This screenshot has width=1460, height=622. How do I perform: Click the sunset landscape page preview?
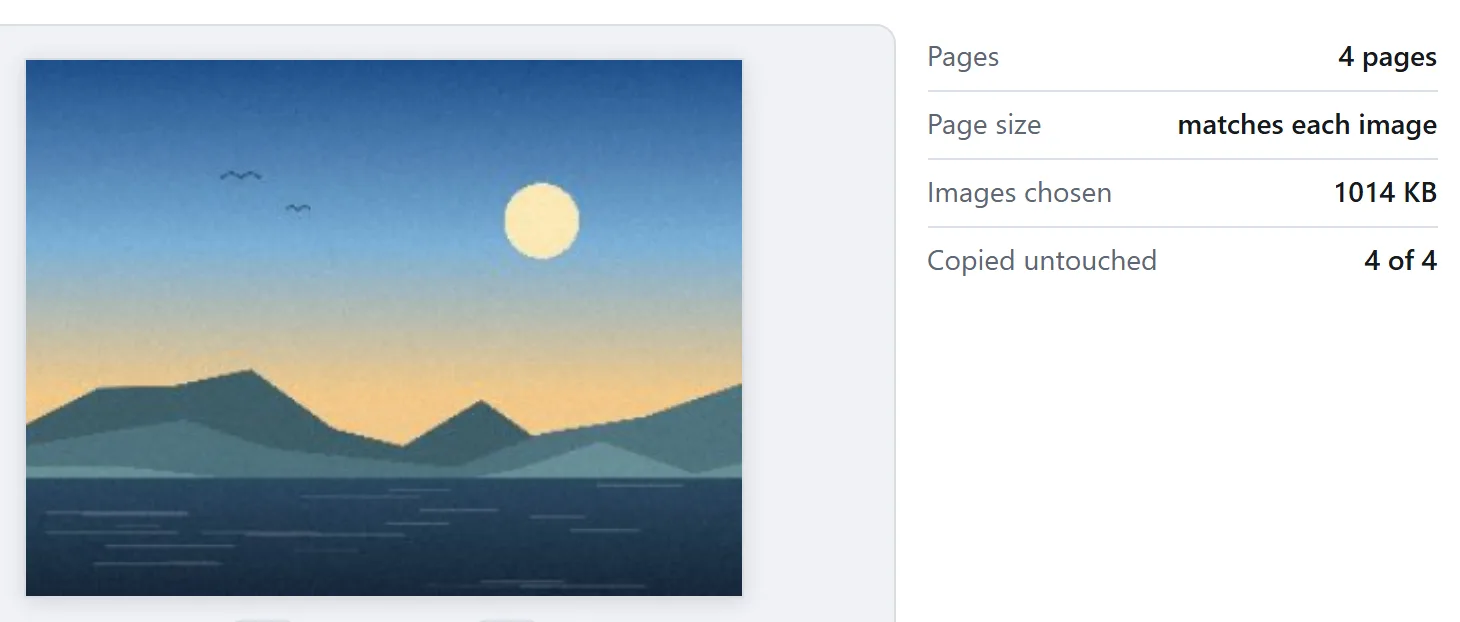click(384, 328)
